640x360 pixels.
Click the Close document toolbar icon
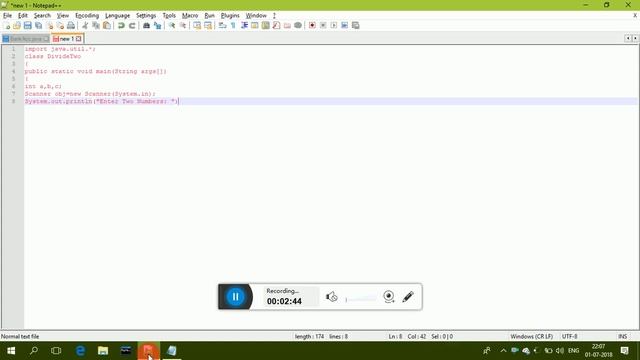49,25
